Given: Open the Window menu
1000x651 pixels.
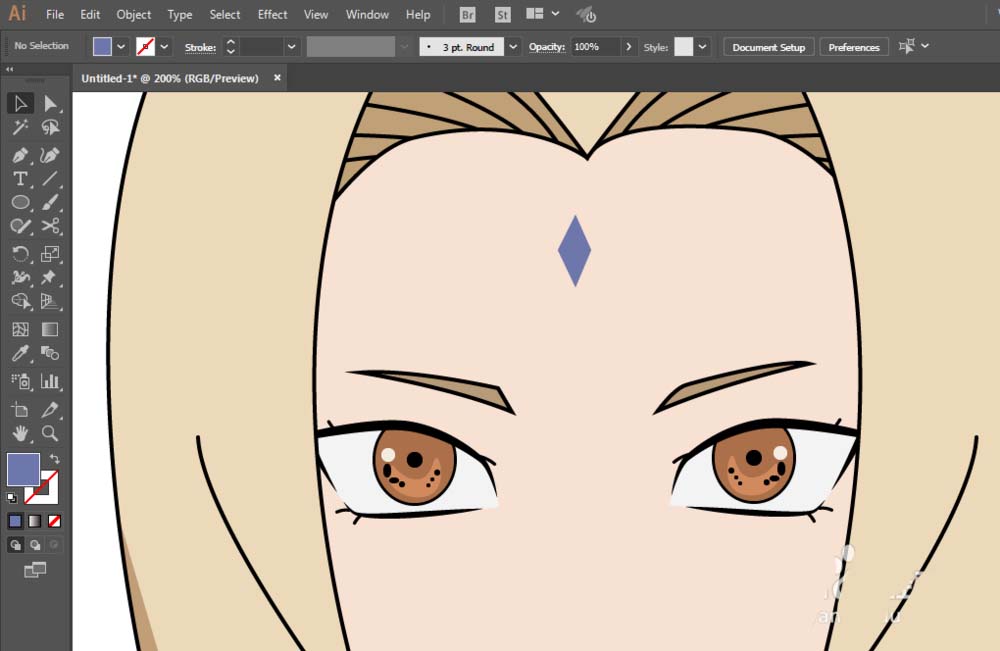Looking at the screenshot, I should (367, 14).
